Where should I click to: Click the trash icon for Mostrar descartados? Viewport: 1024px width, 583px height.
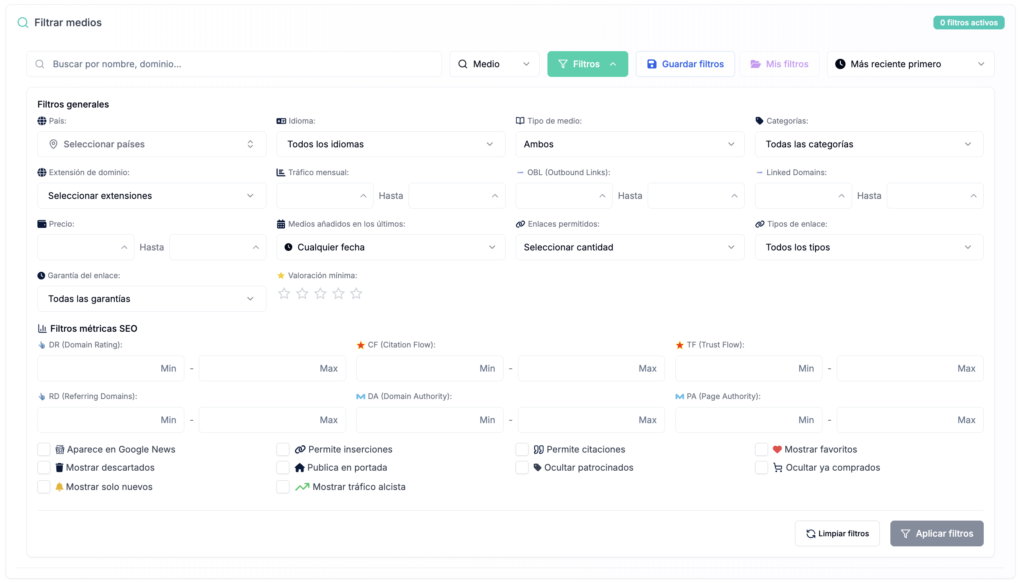(59, 467)
